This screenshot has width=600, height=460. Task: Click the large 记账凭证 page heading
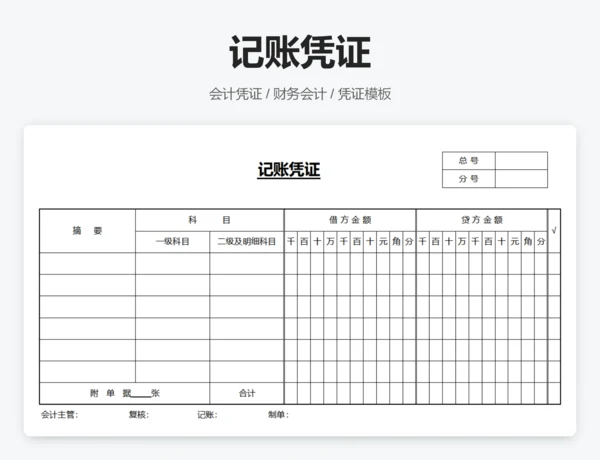300,52
